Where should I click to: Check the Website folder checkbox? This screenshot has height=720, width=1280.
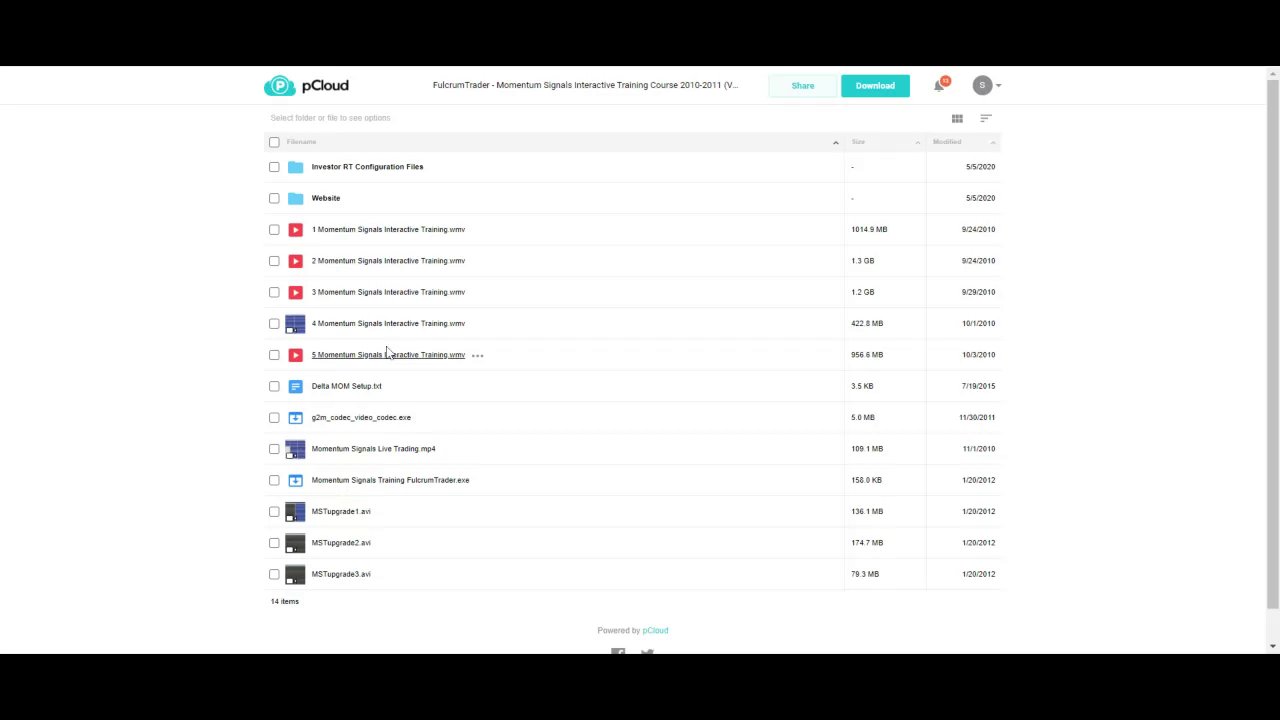pyautogui.click(x=274, y=198)
